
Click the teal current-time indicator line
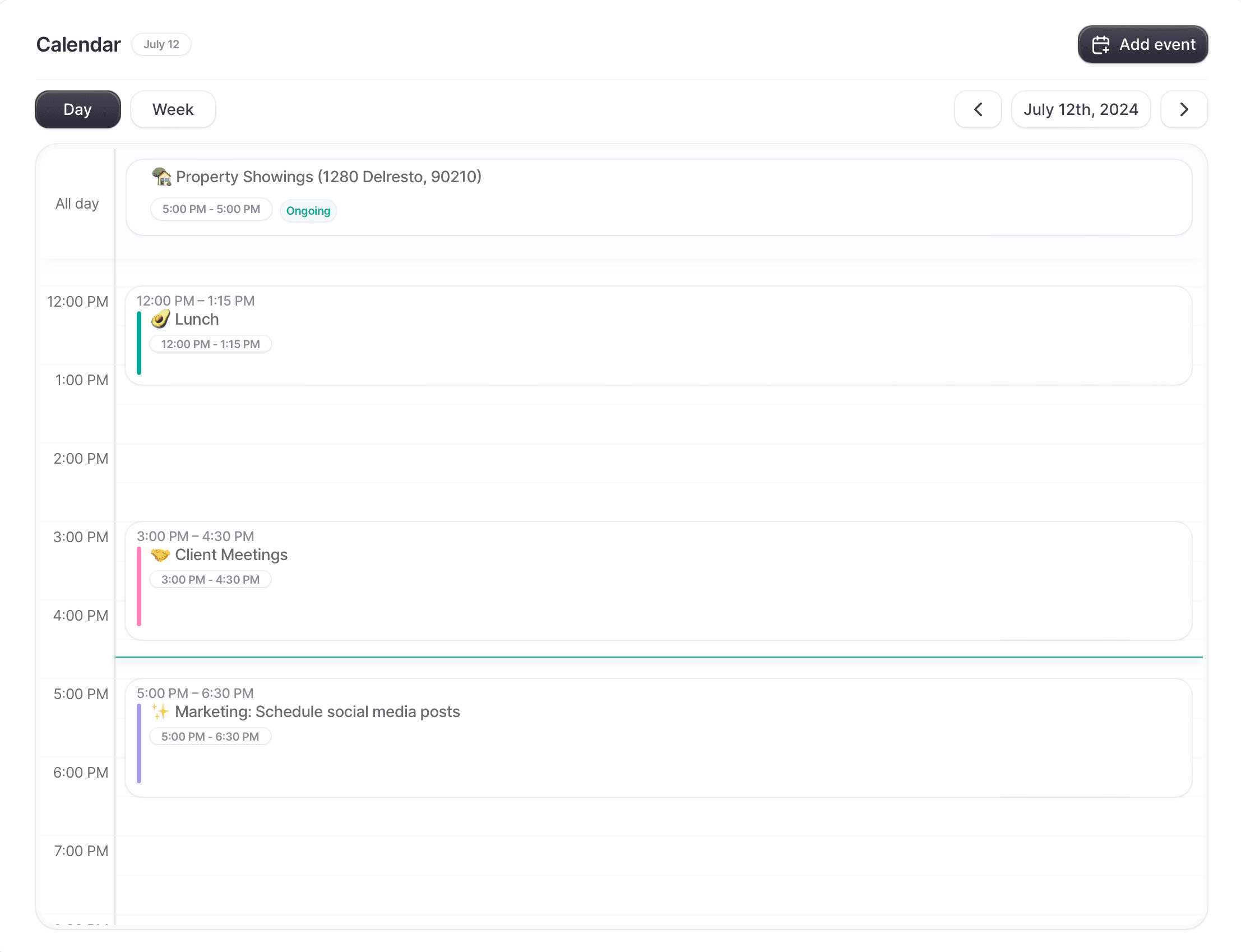coord(658,657)
